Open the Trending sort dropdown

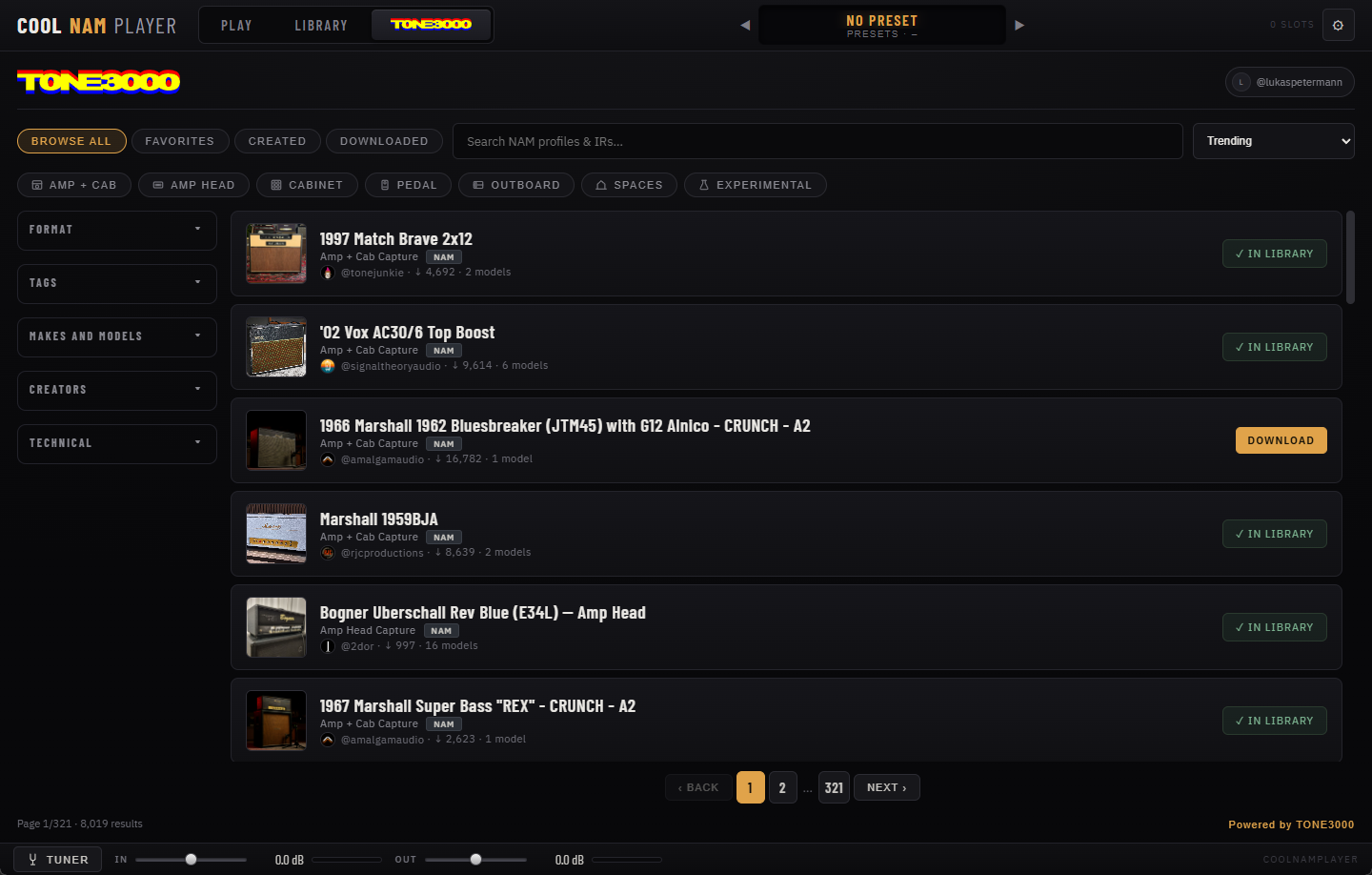coord(1274,141)
